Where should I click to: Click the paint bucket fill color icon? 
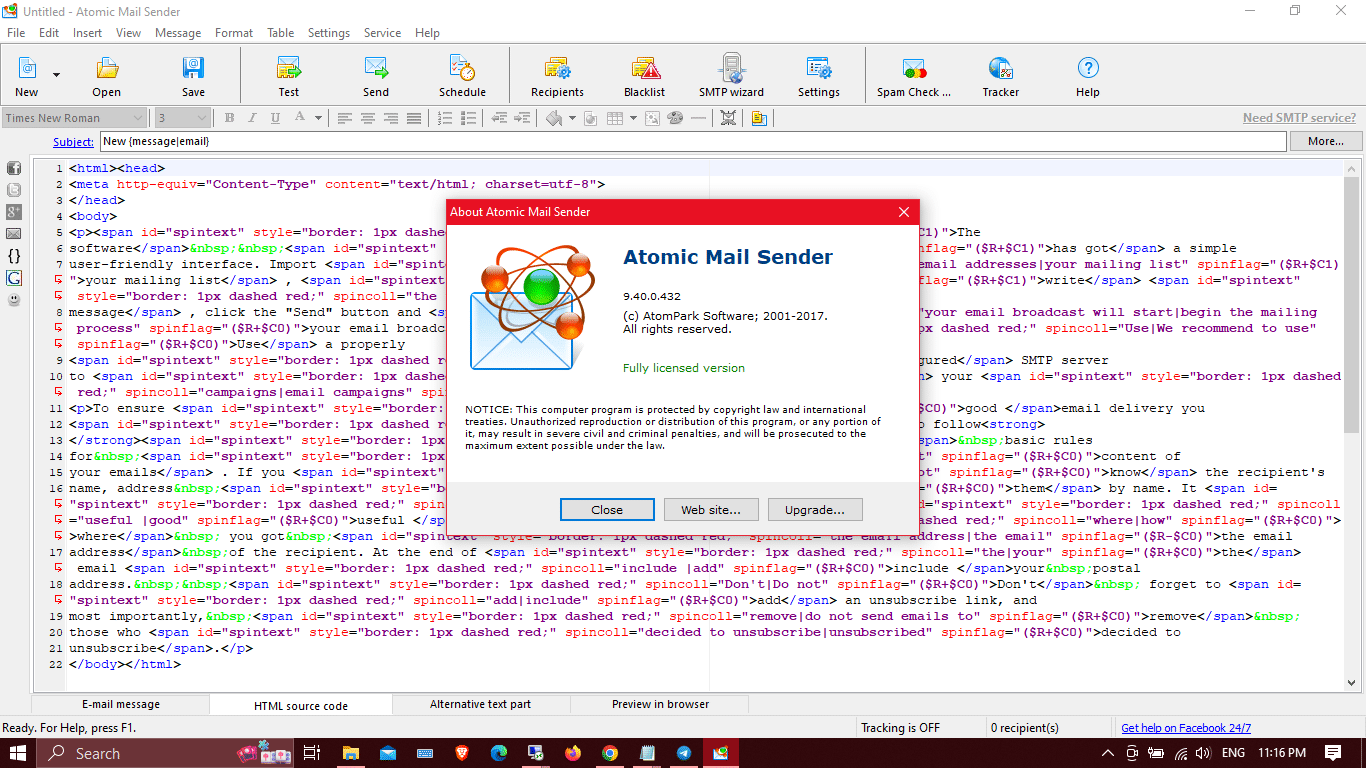point(554,118)
